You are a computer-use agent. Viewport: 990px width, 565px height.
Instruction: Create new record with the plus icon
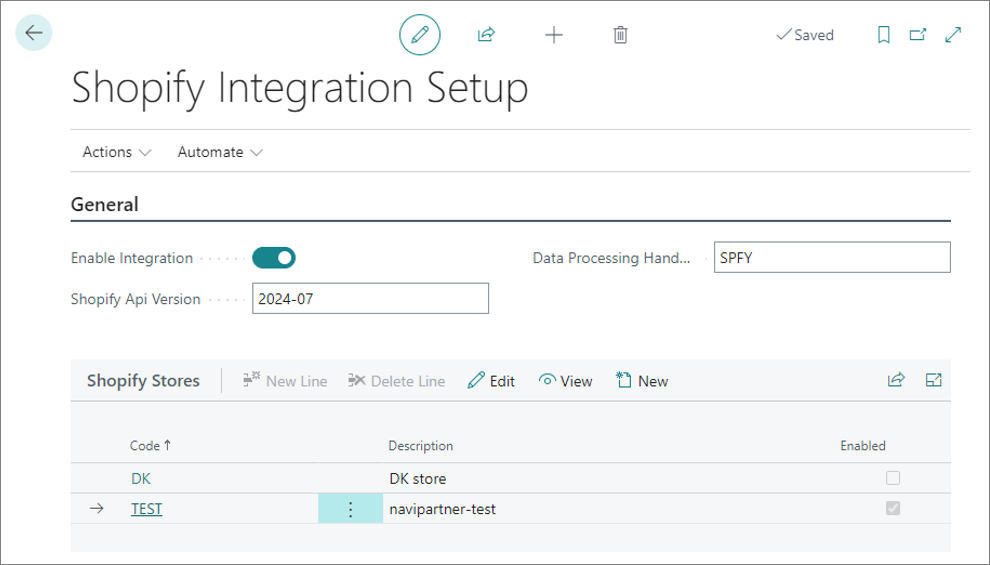tap(554, 35)
